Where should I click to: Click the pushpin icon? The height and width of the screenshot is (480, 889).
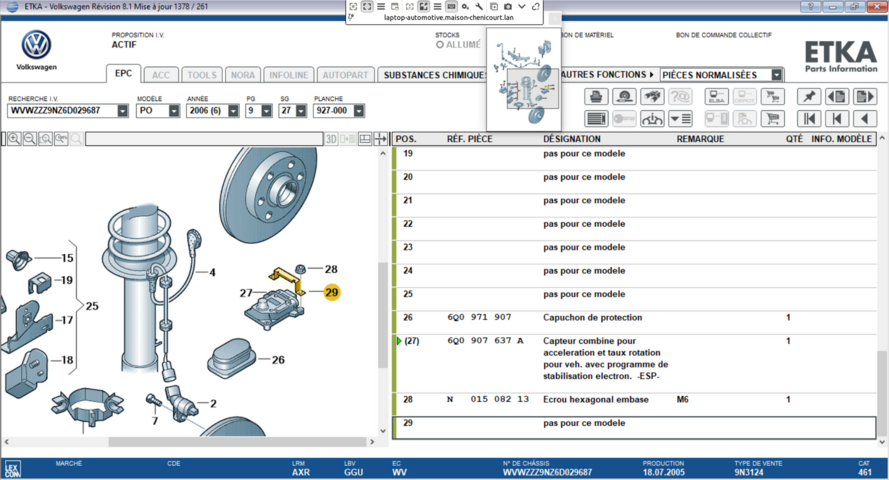(x=809, y=97)
